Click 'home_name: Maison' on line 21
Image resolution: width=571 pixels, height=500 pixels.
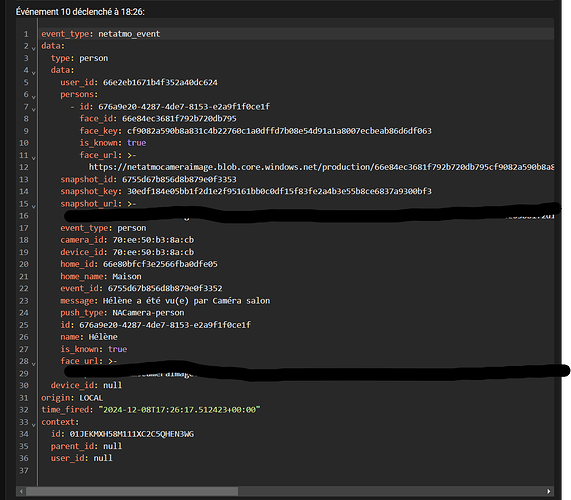(x=101, y=276)
